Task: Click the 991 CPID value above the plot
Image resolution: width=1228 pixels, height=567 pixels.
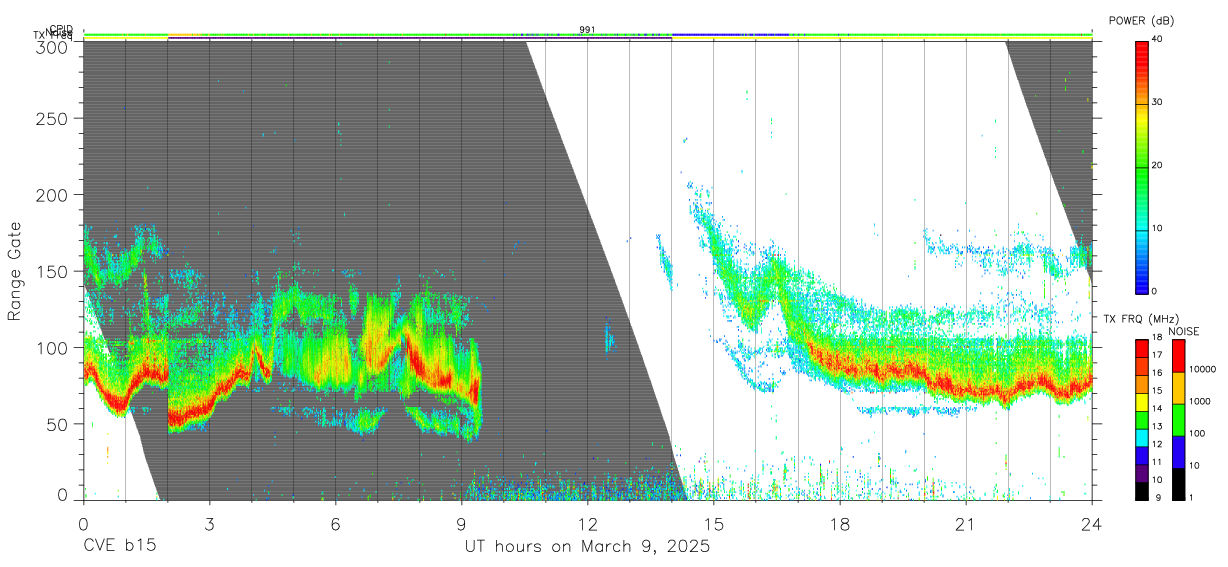Action: 587,30
